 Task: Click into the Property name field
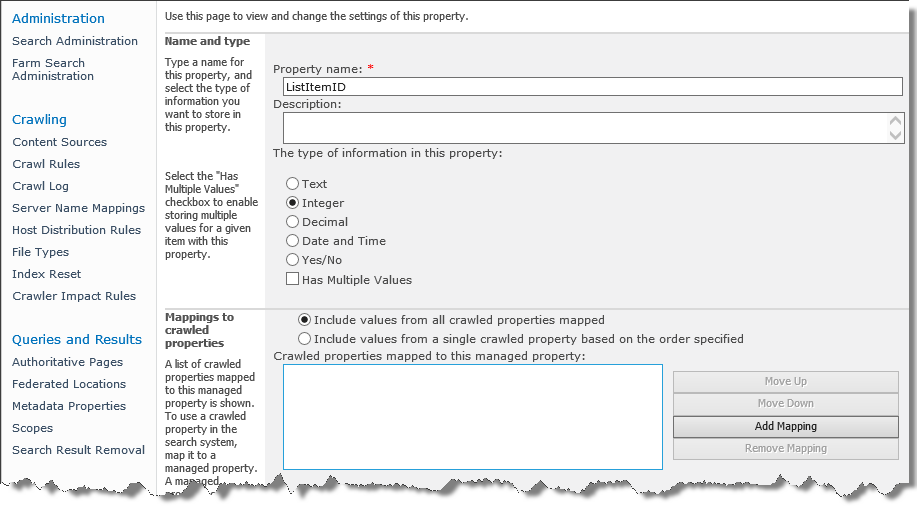pos(593,87)
